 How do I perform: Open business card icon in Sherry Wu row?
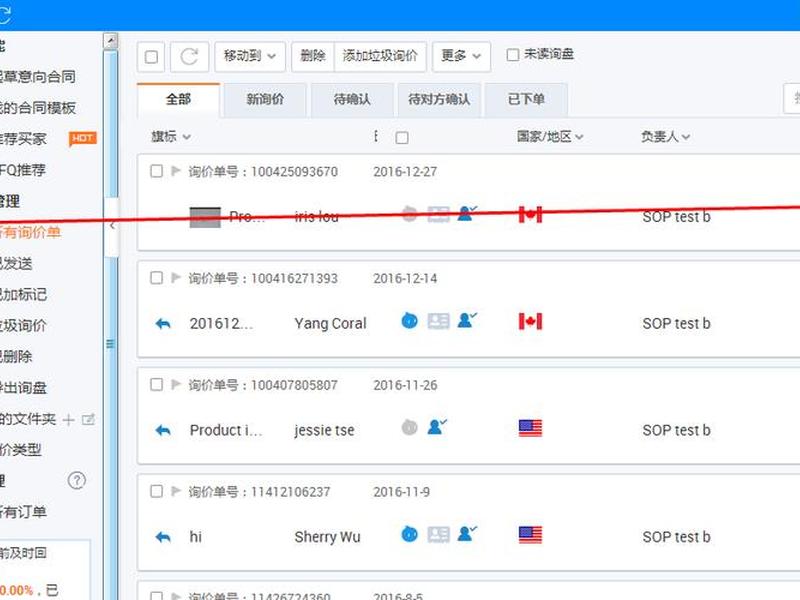click(x=438, y=535)
